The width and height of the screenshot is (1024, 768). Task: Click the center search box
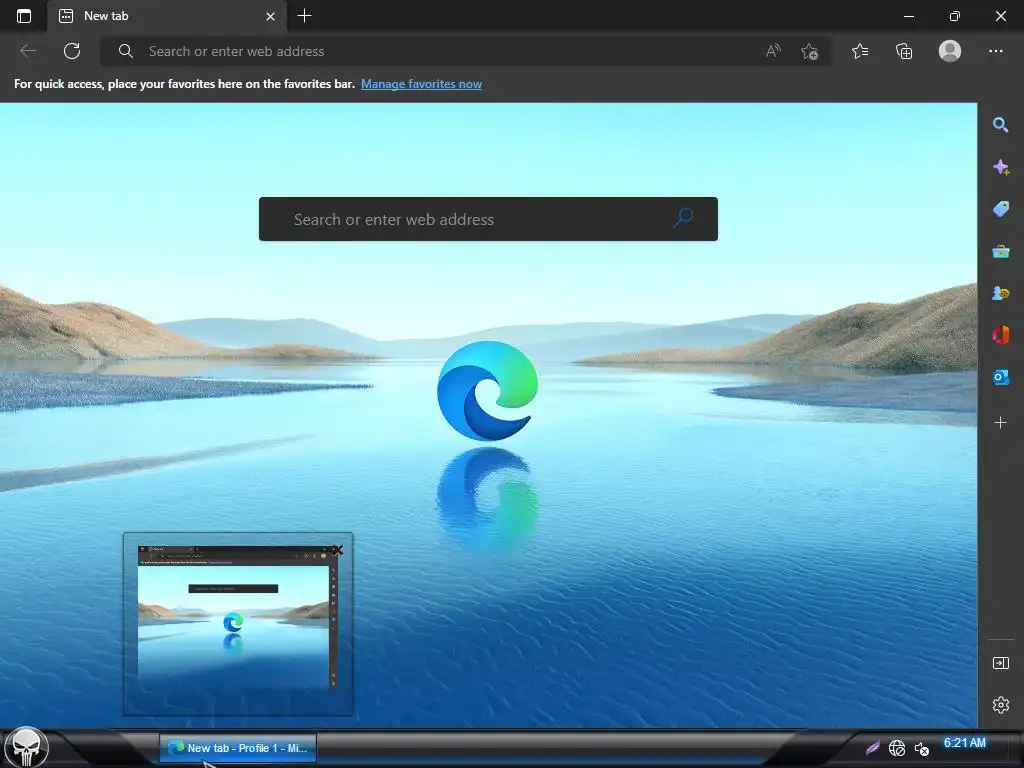[x=488, y=219]
